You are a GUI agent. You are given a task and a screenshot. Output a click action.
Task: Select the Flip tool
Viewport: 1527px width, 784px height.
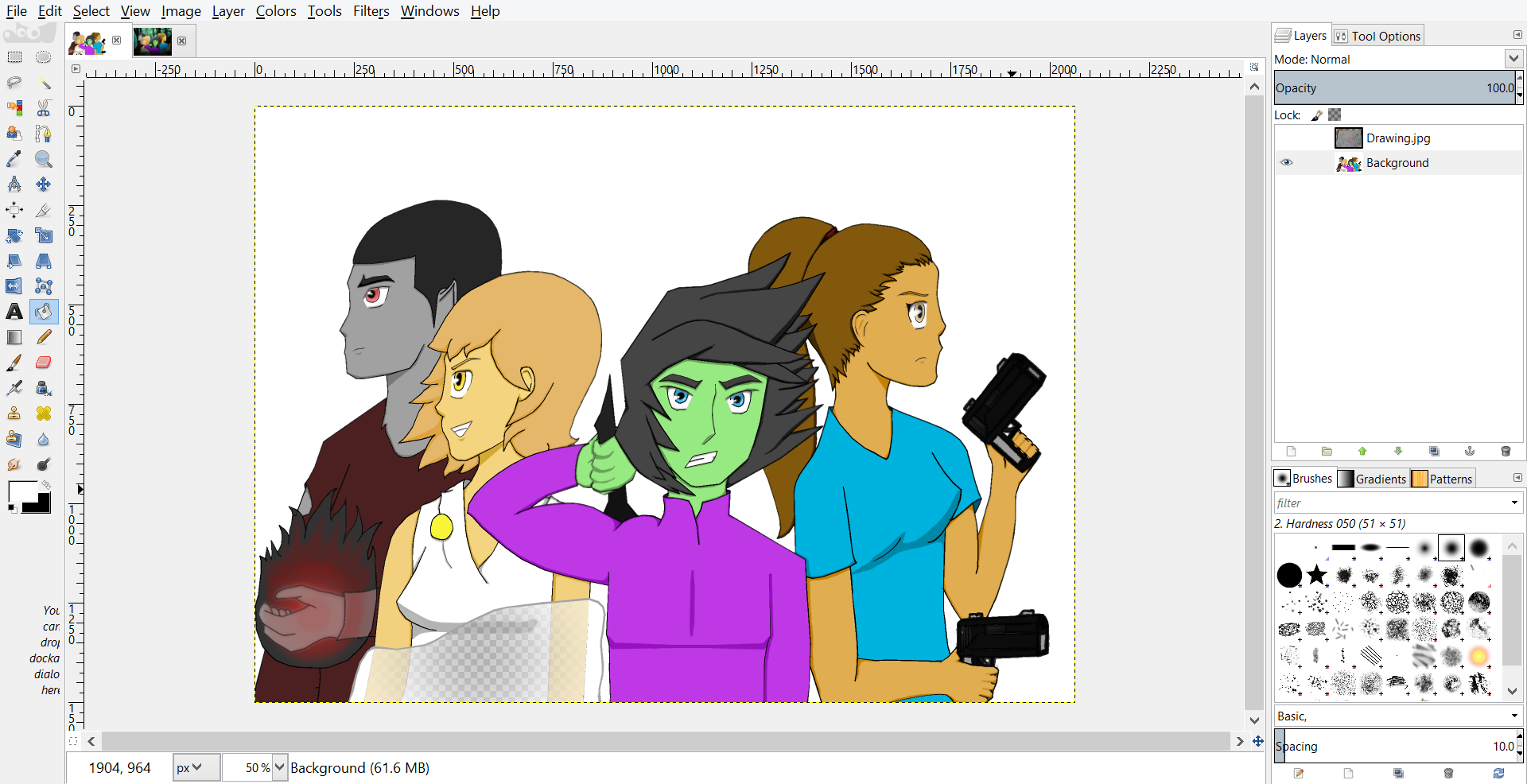point(14,286)
